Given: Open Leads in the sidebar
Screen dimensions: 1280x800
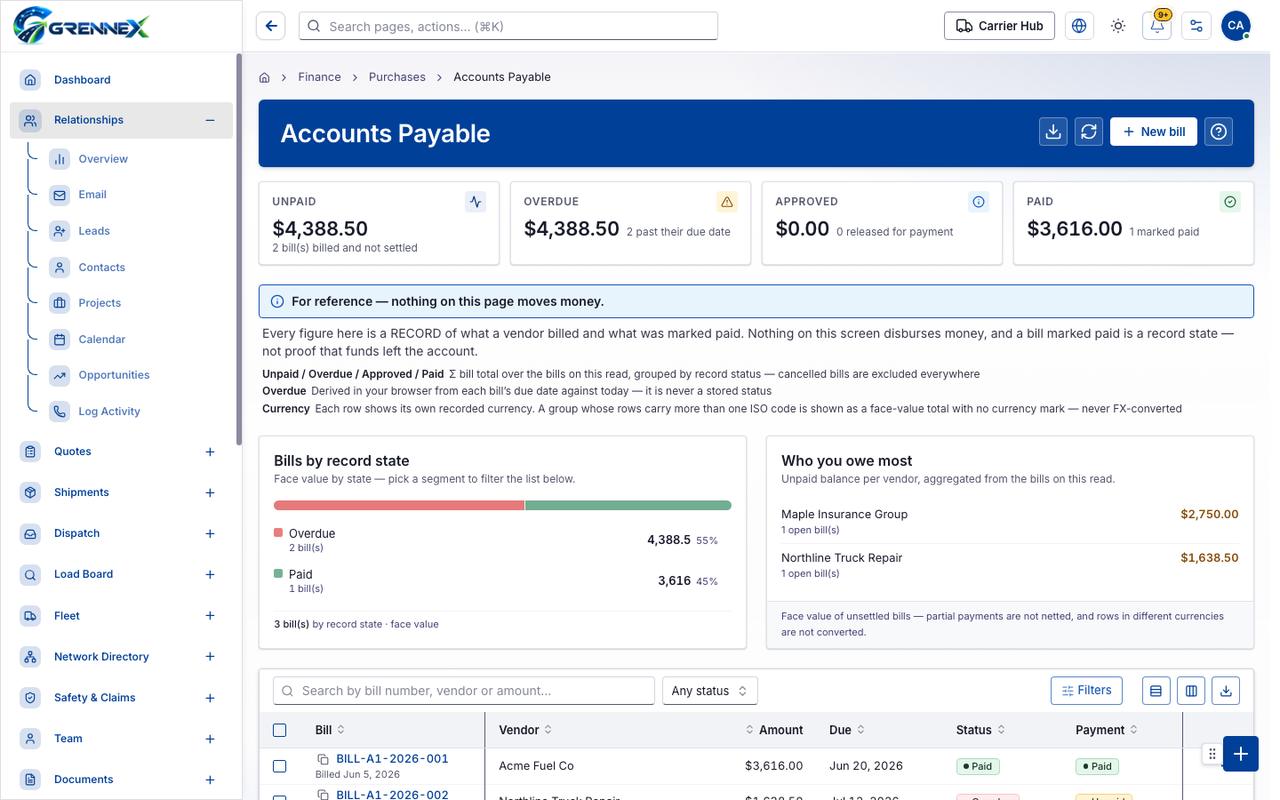Looking at the screenshot, I should pyautogui.click(x=94, y=231).
